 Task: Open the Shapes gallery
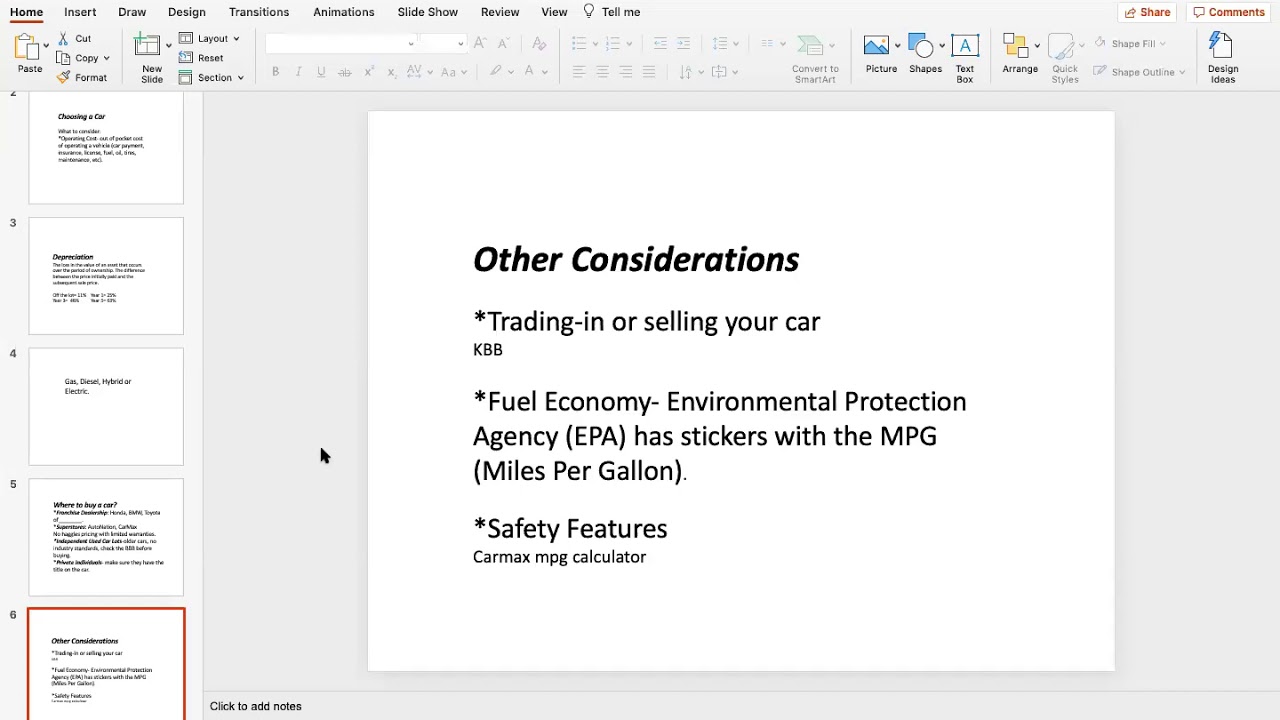coord(925,55)
